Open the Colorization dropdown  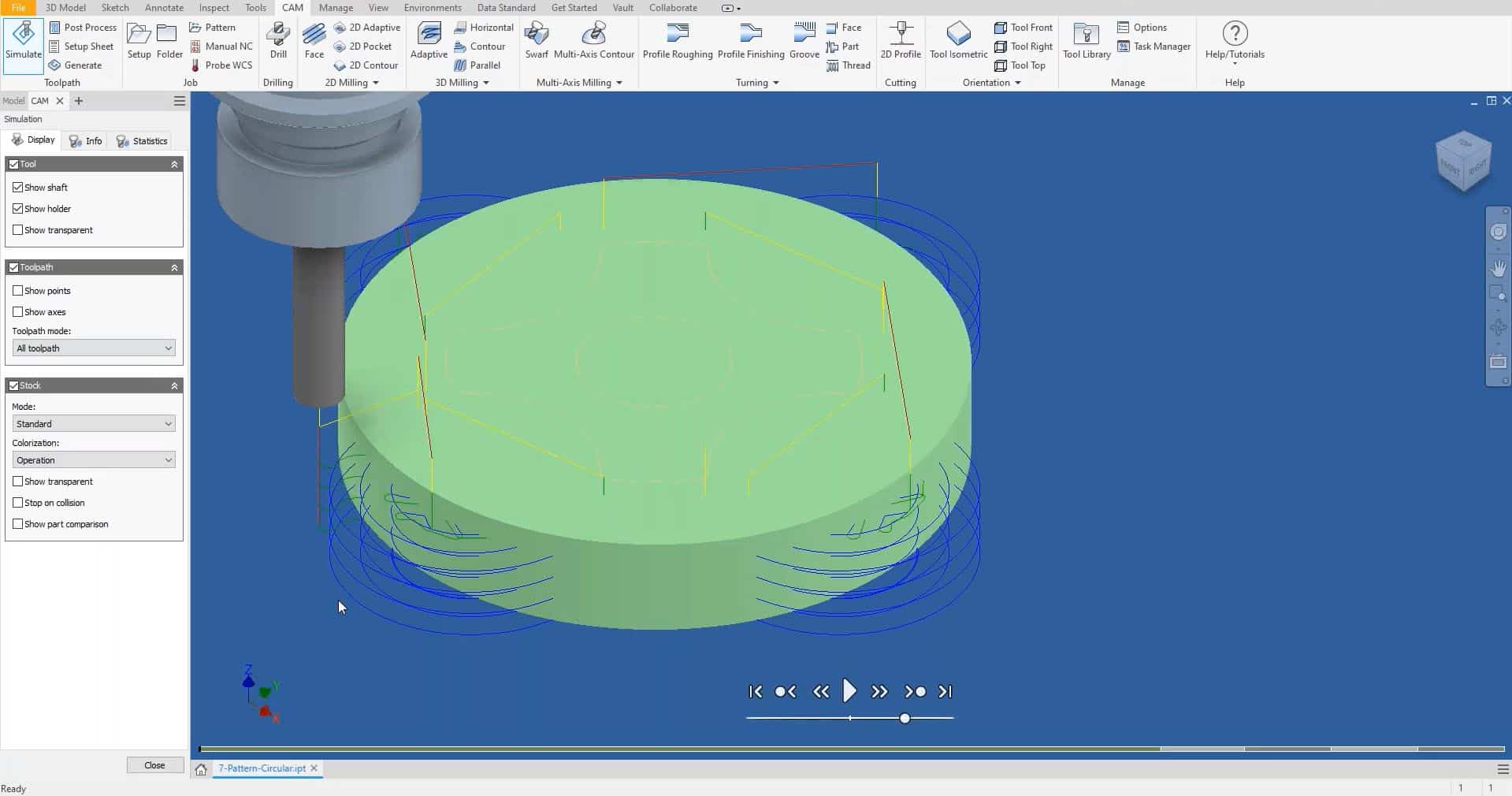point(94,460)
